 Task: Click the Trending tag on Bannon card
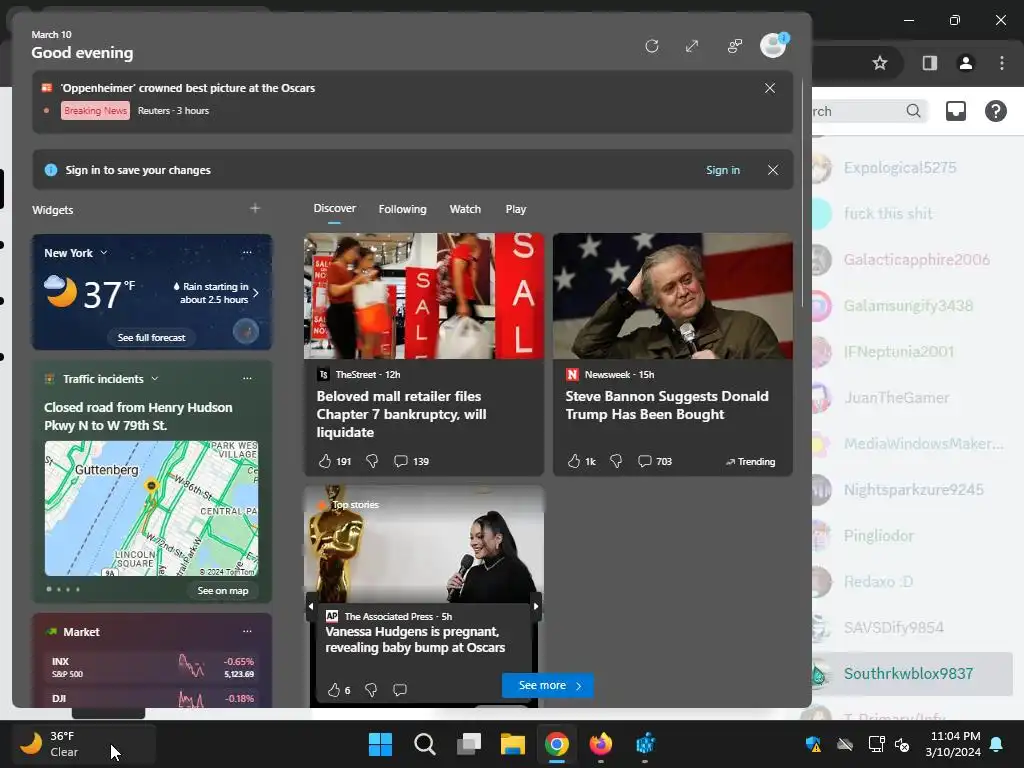tap(750, 461)
